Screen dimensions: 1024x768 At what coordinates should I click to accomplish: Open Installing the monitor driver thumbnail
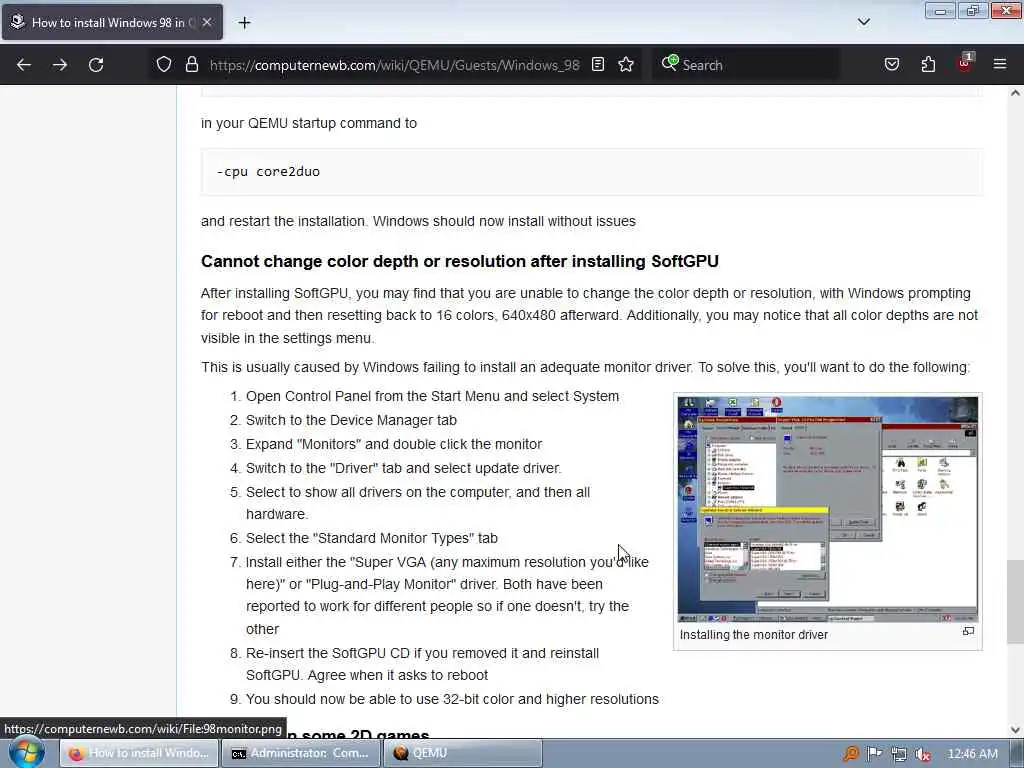pyautogui.click(x=827, y=509)
